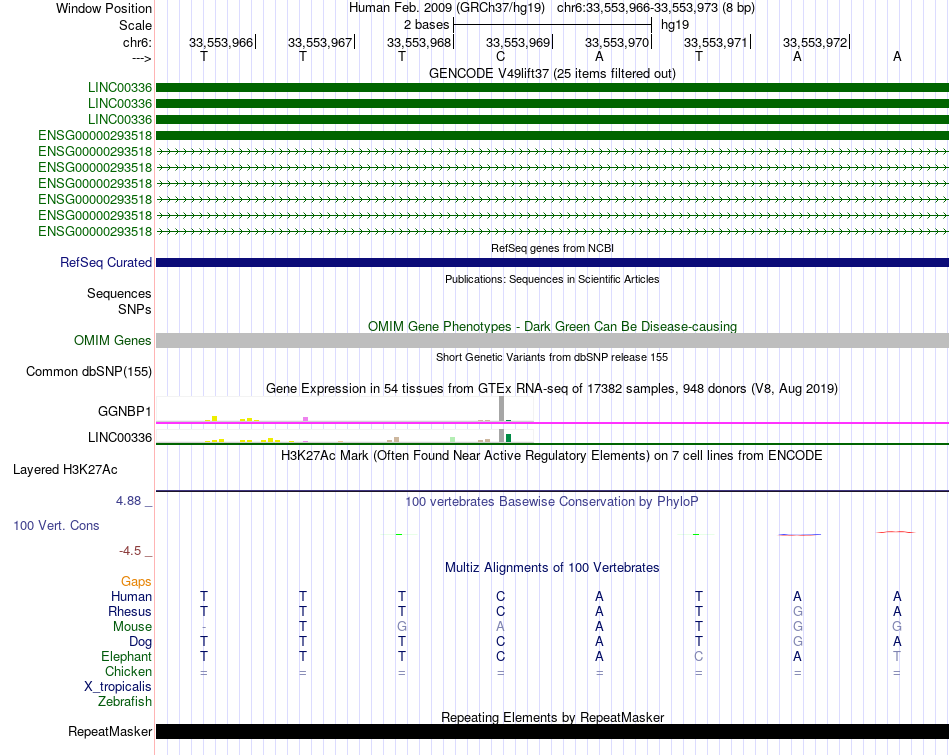Image resolution: width=950 pixels, height=755 pixels.
Task: Click the RepeatMasker track label
Action: (x=110, y=731)
